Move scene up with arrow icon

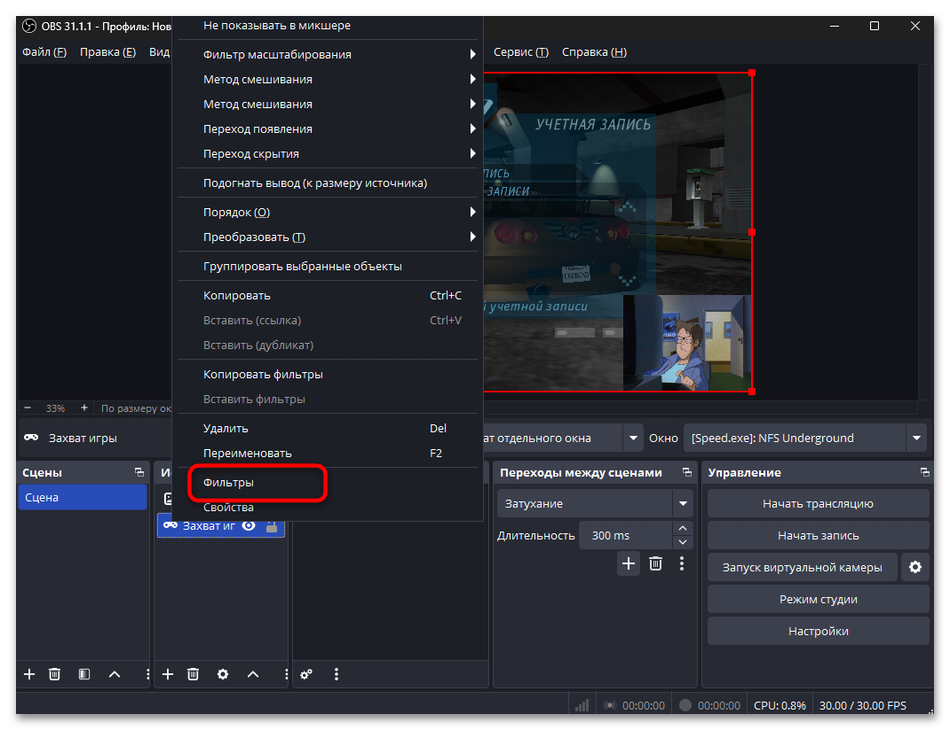[114, 674]
